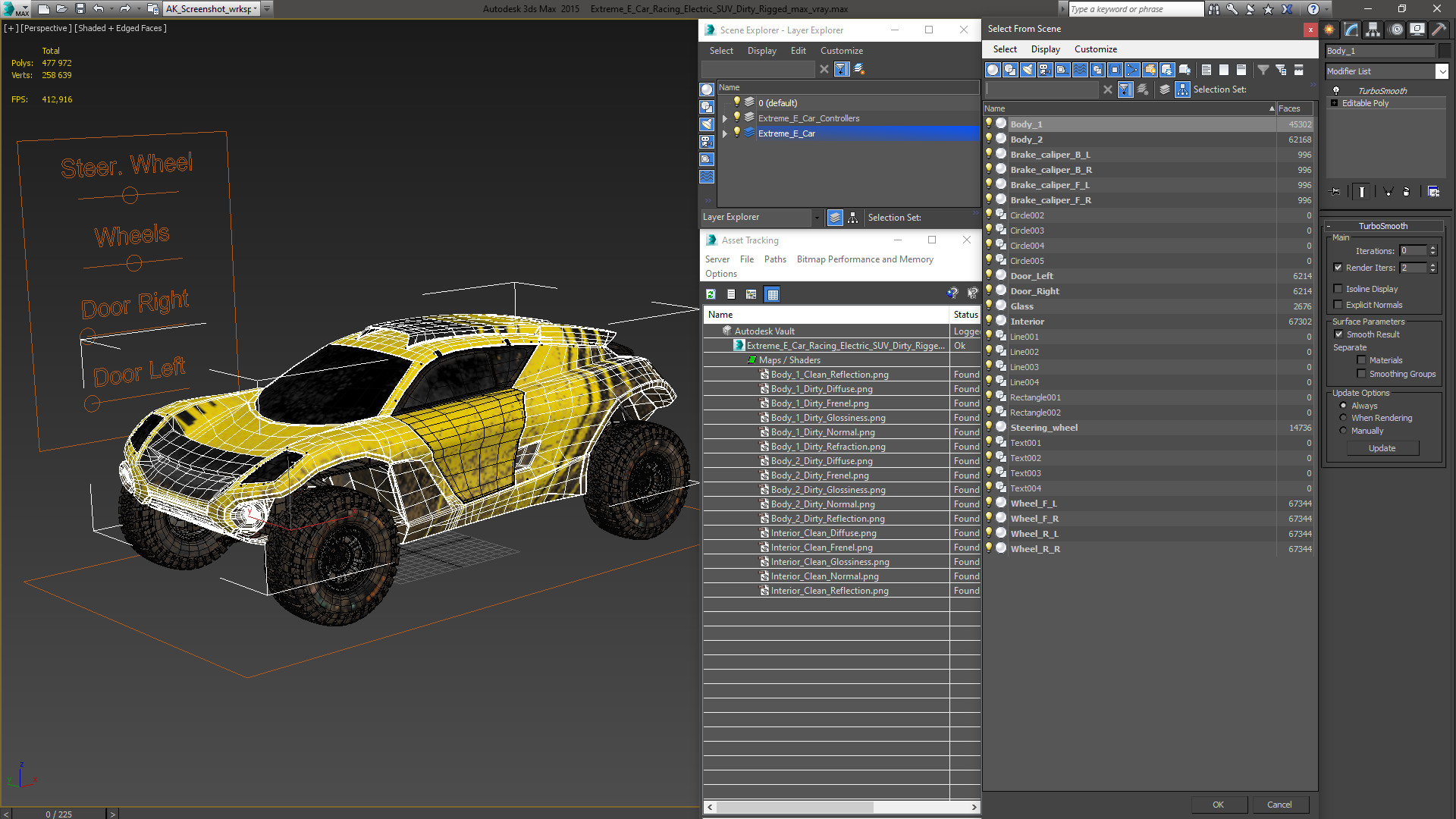
Task: Click Pin Stack icon in modifier panel
Action: [1335, 192]
